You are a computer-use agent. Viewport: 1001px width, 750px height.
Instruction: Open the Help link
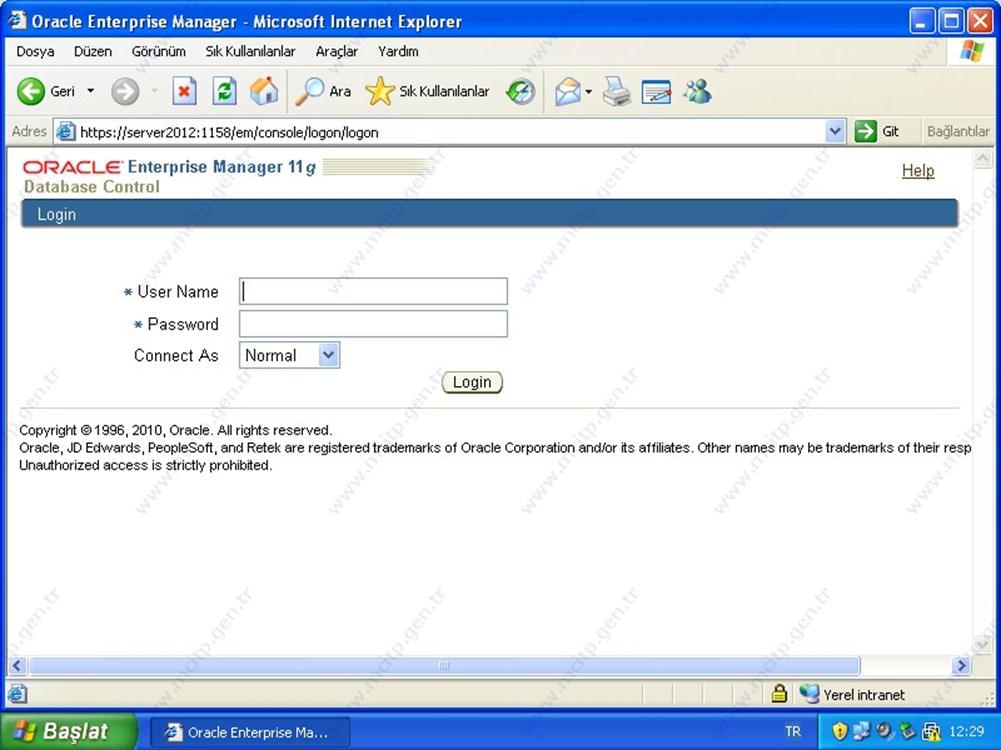(x=917, y=170)
